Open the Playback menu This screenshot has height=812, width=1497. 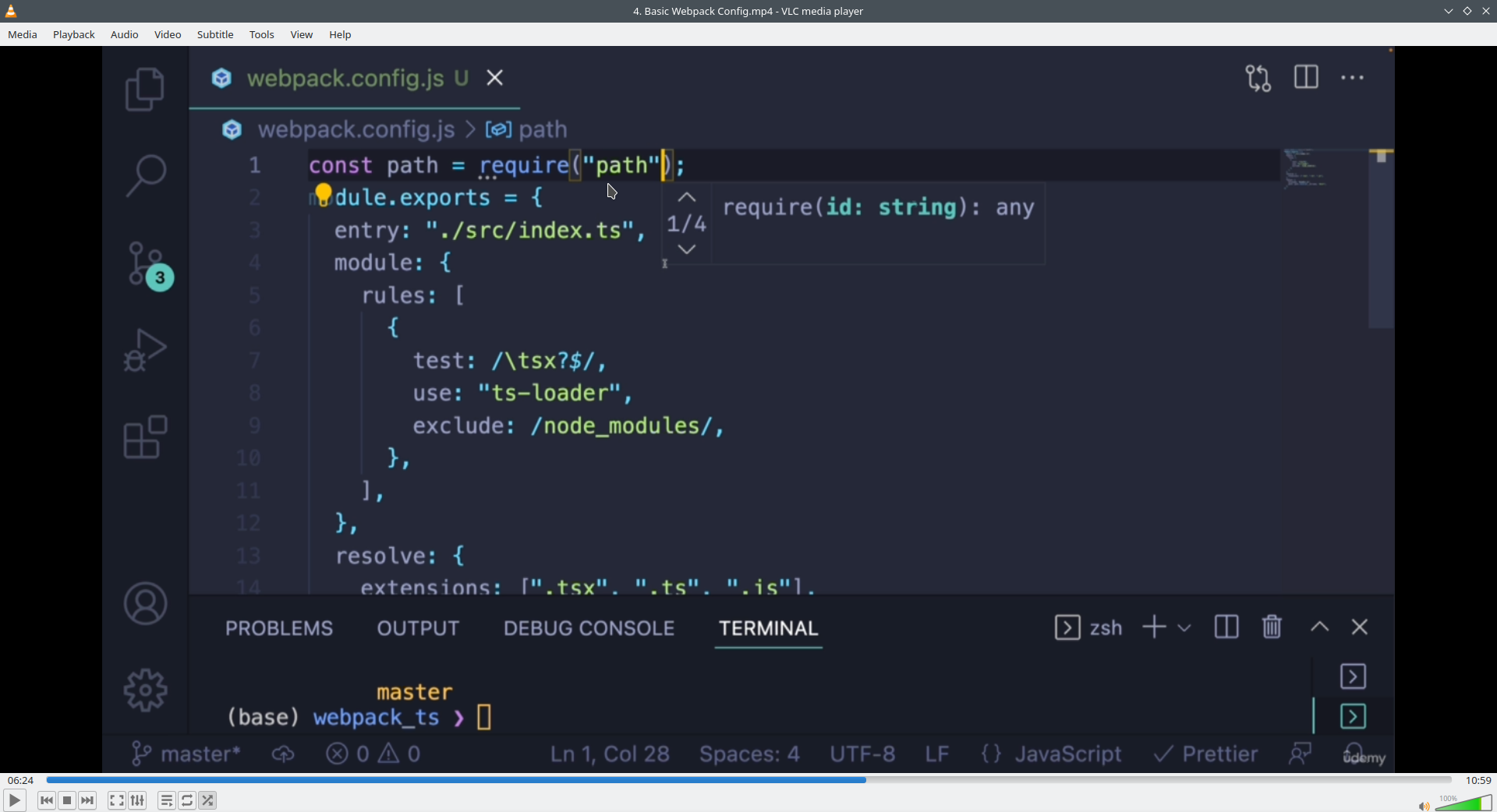(74, 34)
